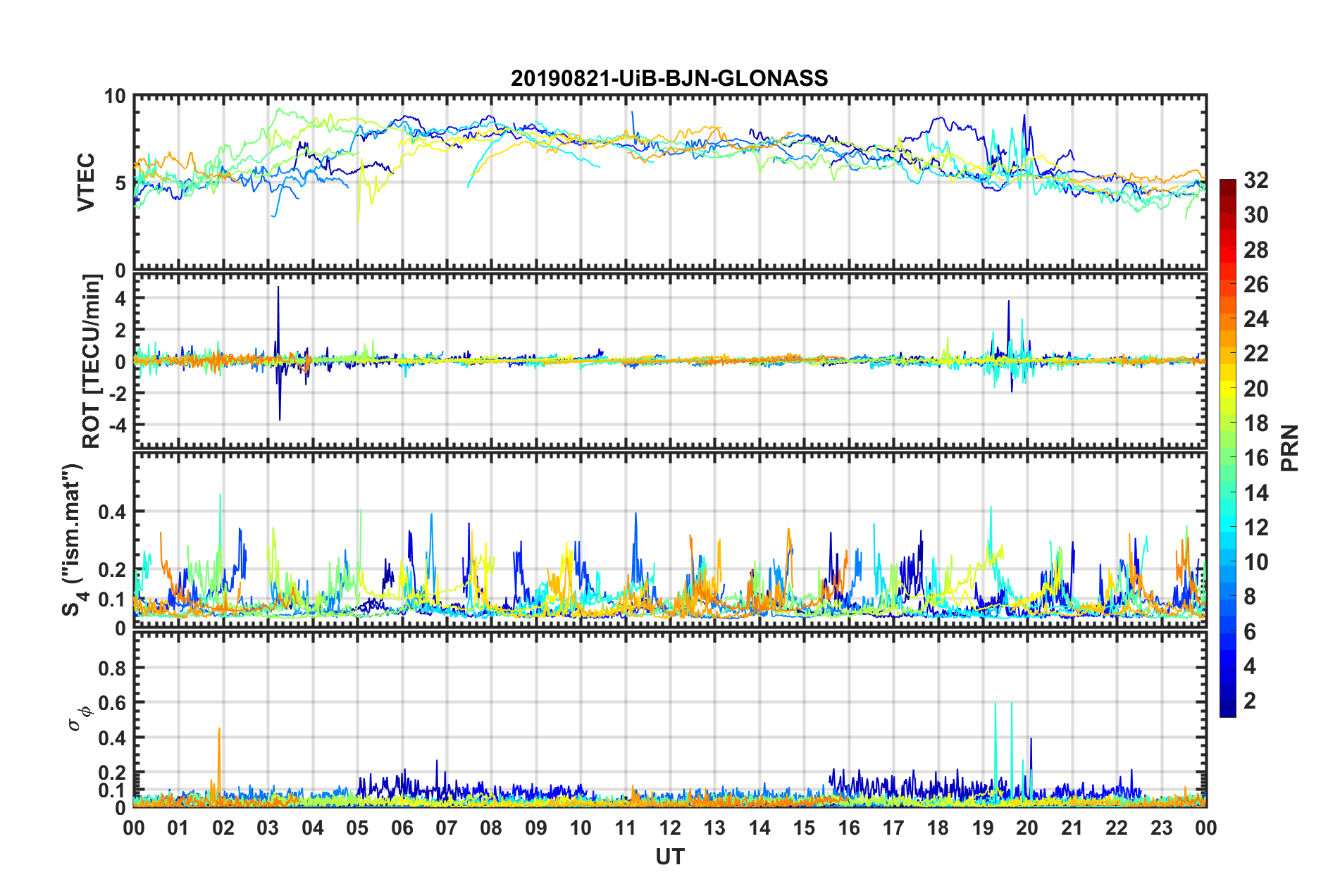1340x896 pixels.
Task: Click the PRN colorbar label
Action: [1290, 448]
